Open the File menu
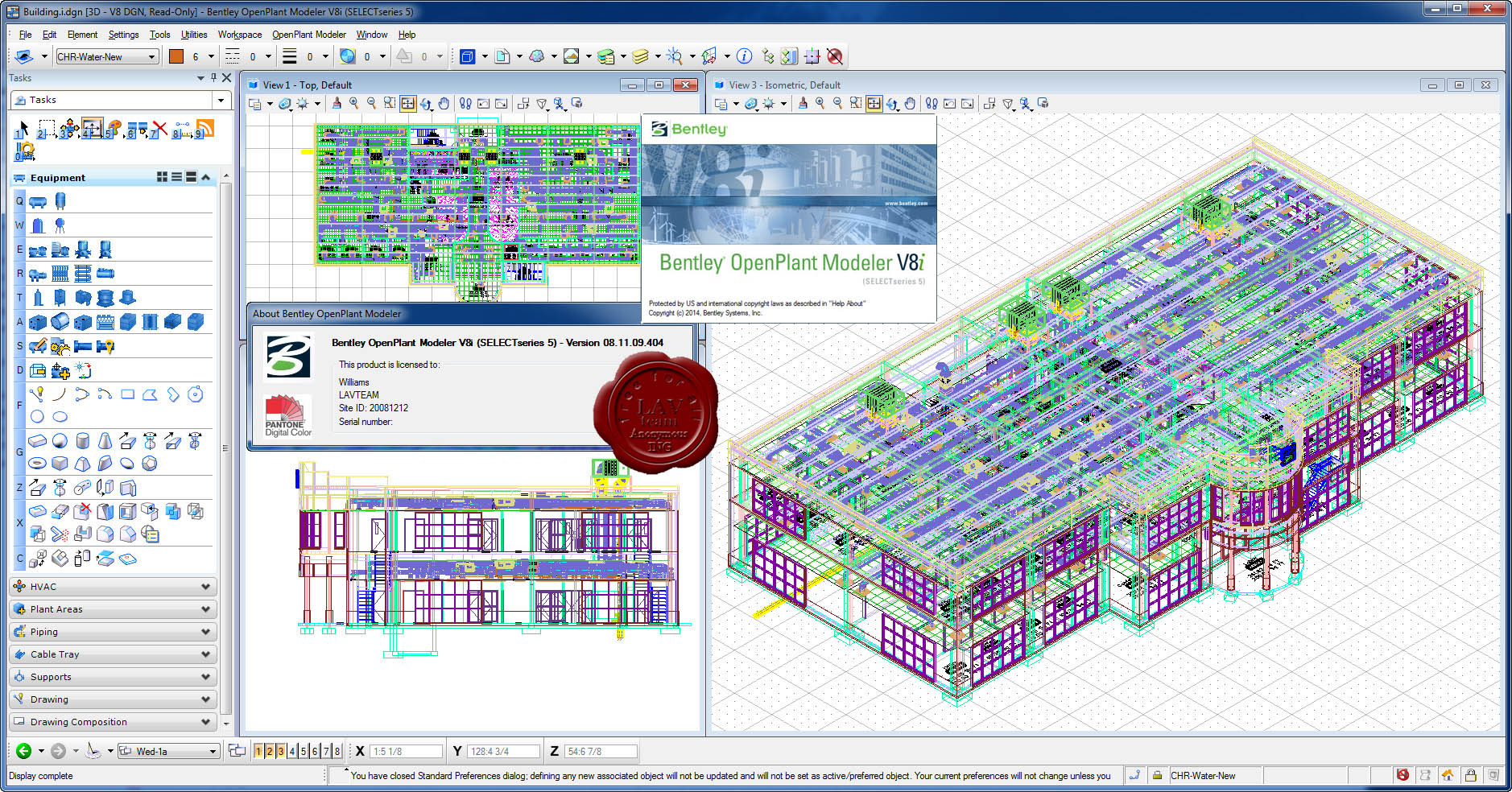 [25, 35]
